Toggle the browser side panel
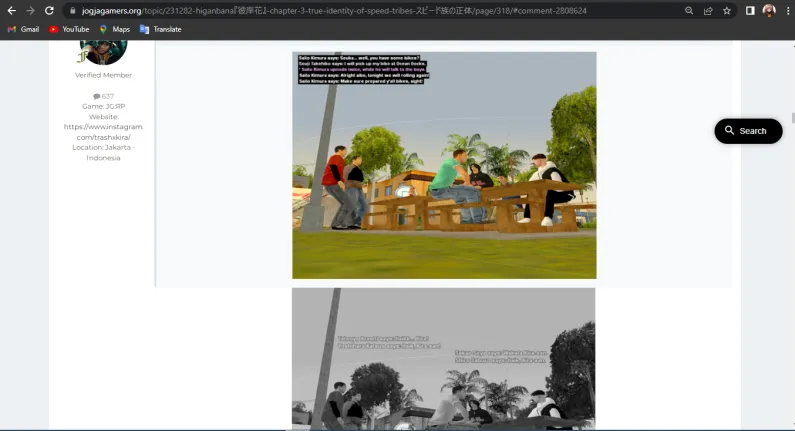 (750, 11)
